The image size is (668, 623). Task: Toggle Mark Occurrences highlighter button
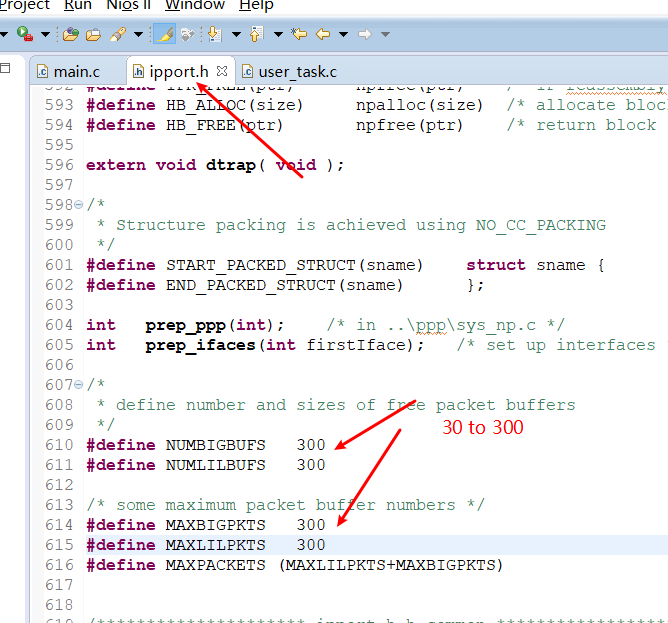[164, 34]
